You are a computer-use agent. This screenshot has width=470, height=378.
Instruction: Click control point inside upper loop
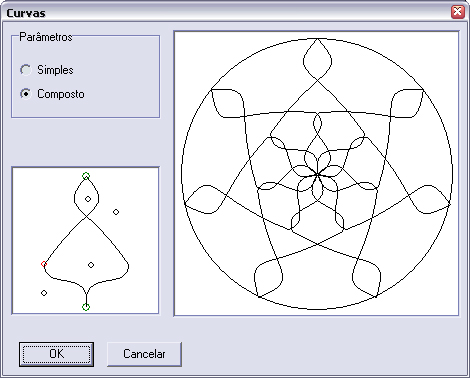click(x=88, y=199)
